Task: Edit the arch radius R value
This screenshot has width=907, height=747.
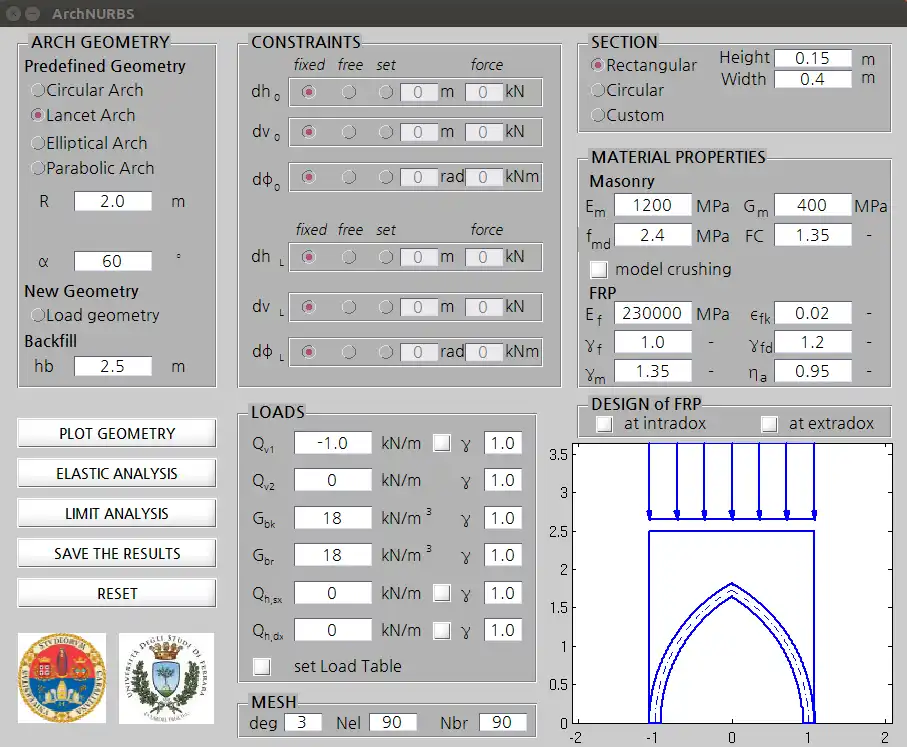Action: (x=112, y=201)
